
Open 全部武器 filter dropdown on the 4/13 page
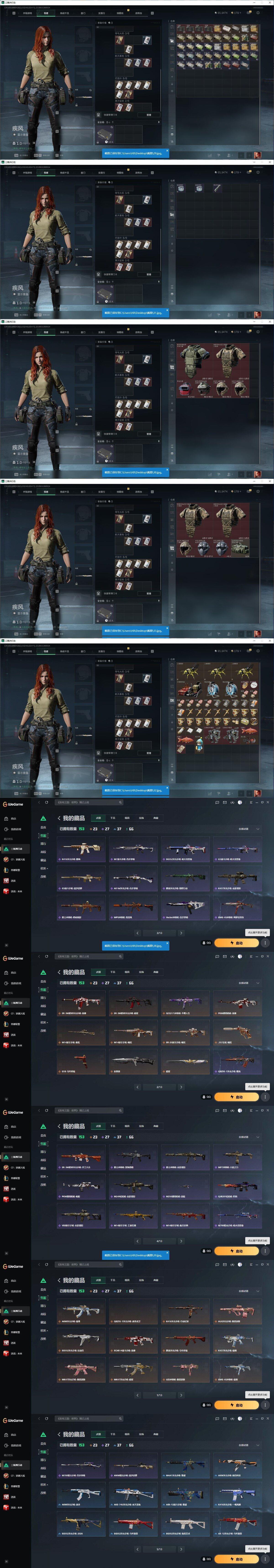(x=248, y=1137)
